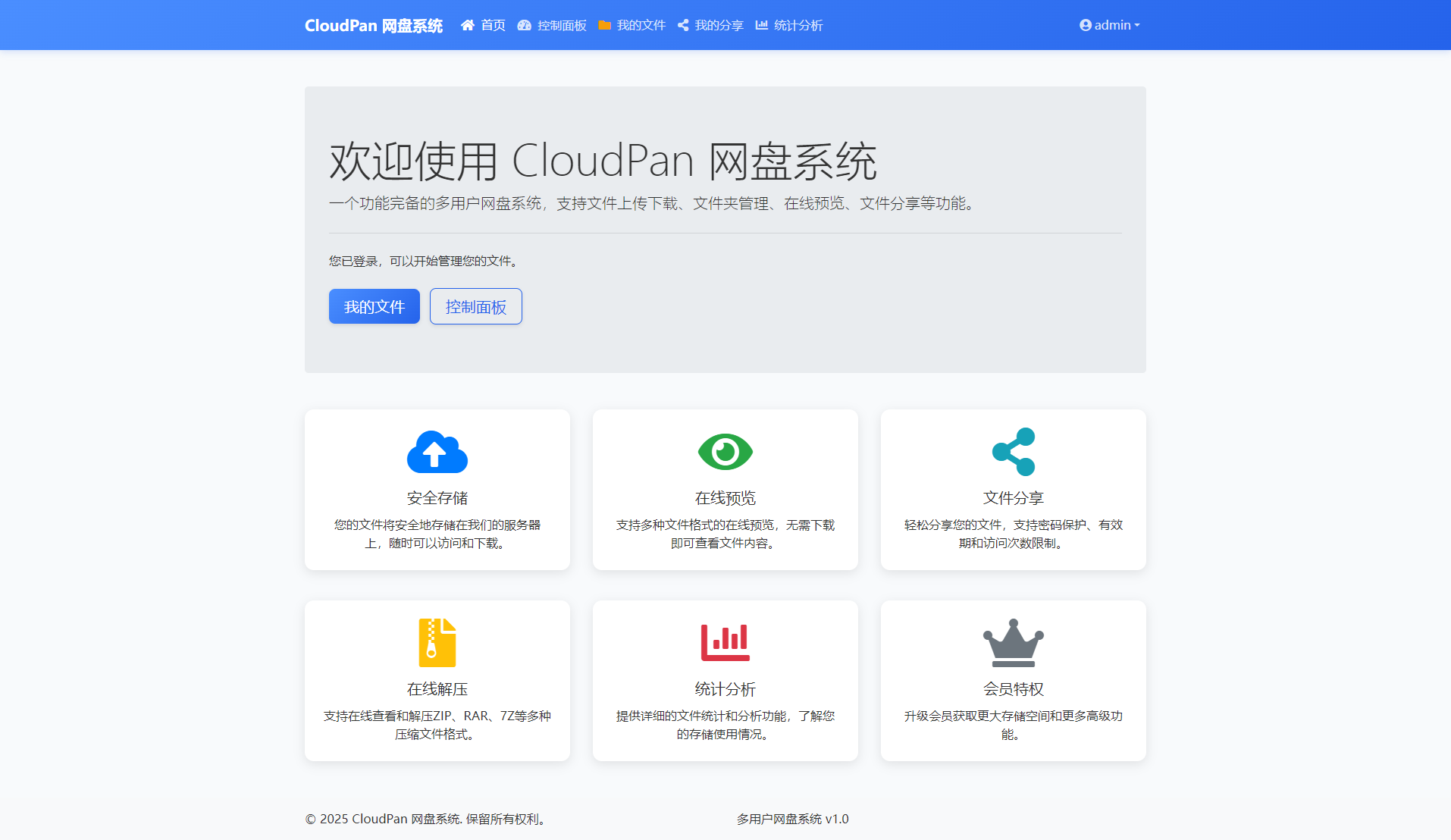Viewport: 1451px width, 840px height.
Task: Click the green eye icon for 在线预览
Action: click(725, 452)
